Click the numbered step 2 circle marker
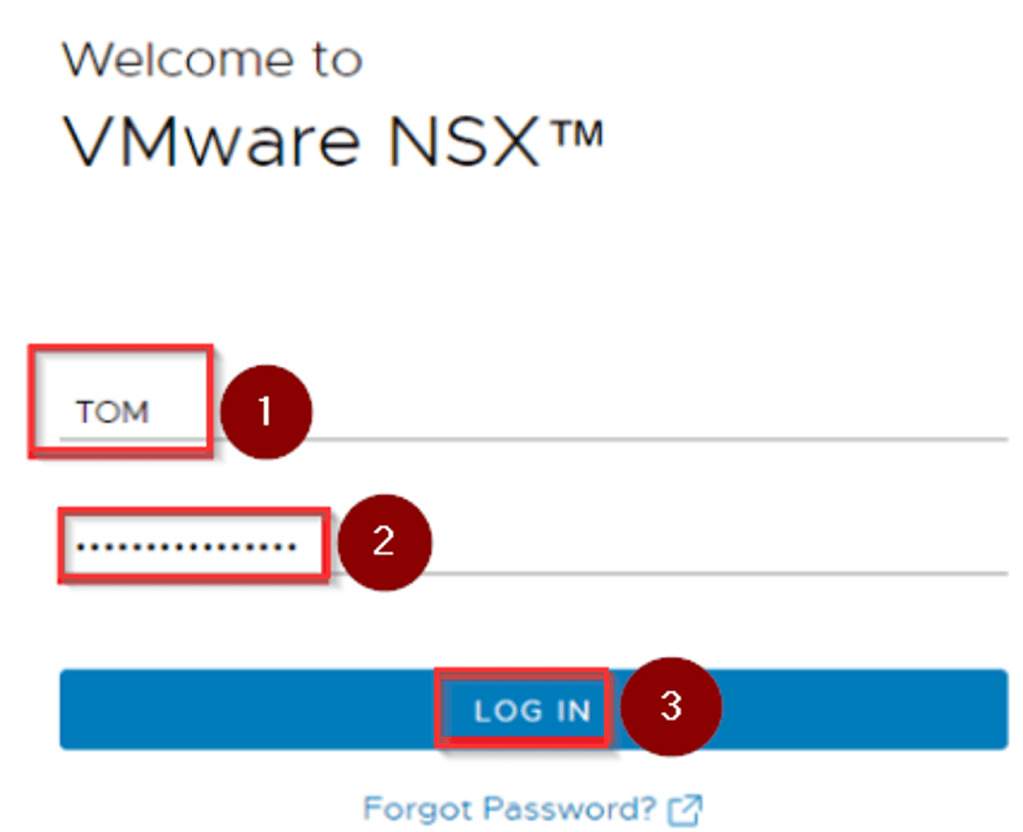This screenshot has height=832, width=1023. (384, 542)
